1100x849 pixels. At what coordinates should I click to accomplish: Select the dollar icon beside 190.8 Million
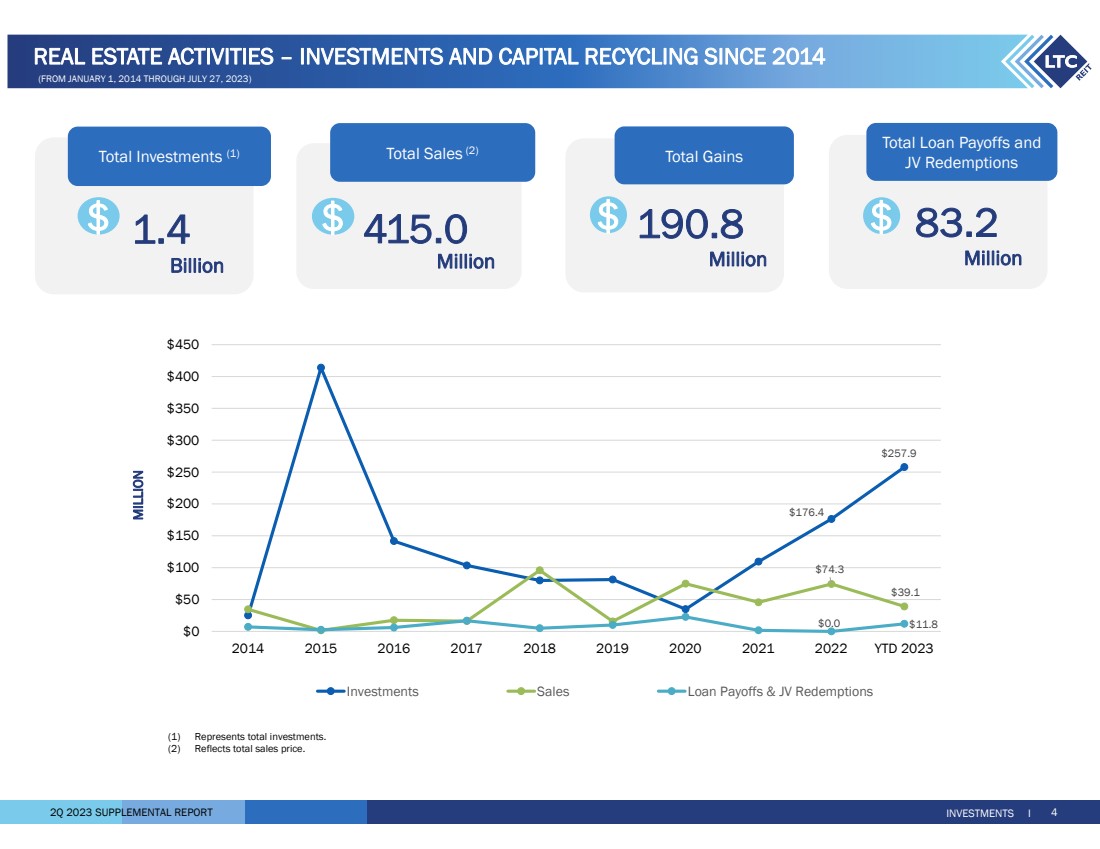point(606,215)
